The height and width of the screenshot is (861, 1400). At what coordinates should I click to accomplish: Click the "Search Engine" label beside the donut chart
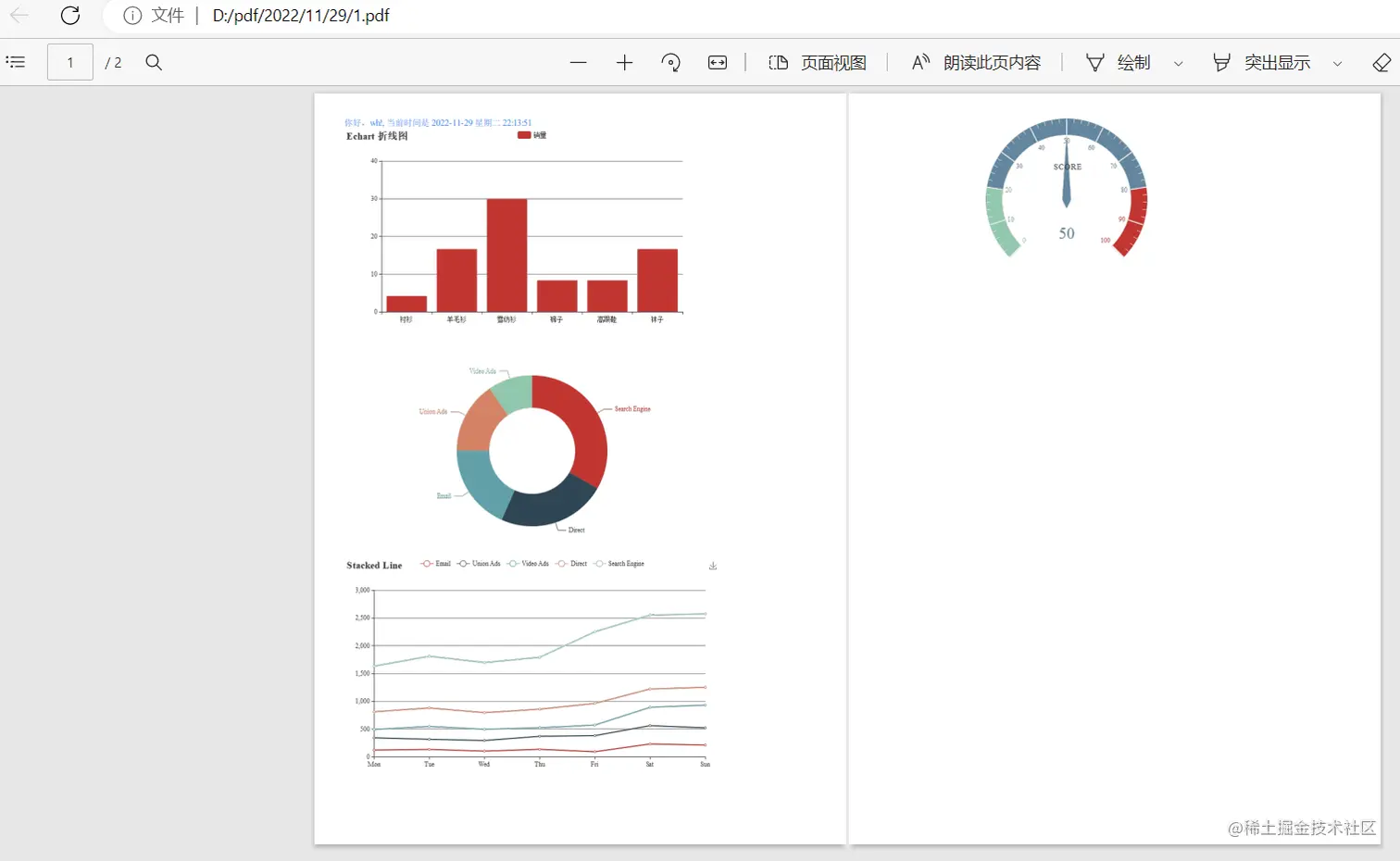pyautogui.click(x=632, y=409)
